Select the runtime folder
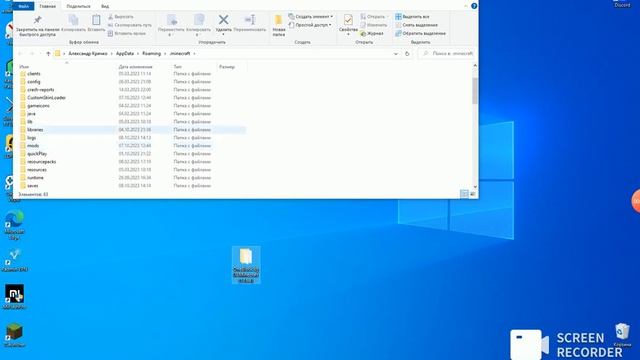Screen dimensions: 640x360 (x=35, y=178)
